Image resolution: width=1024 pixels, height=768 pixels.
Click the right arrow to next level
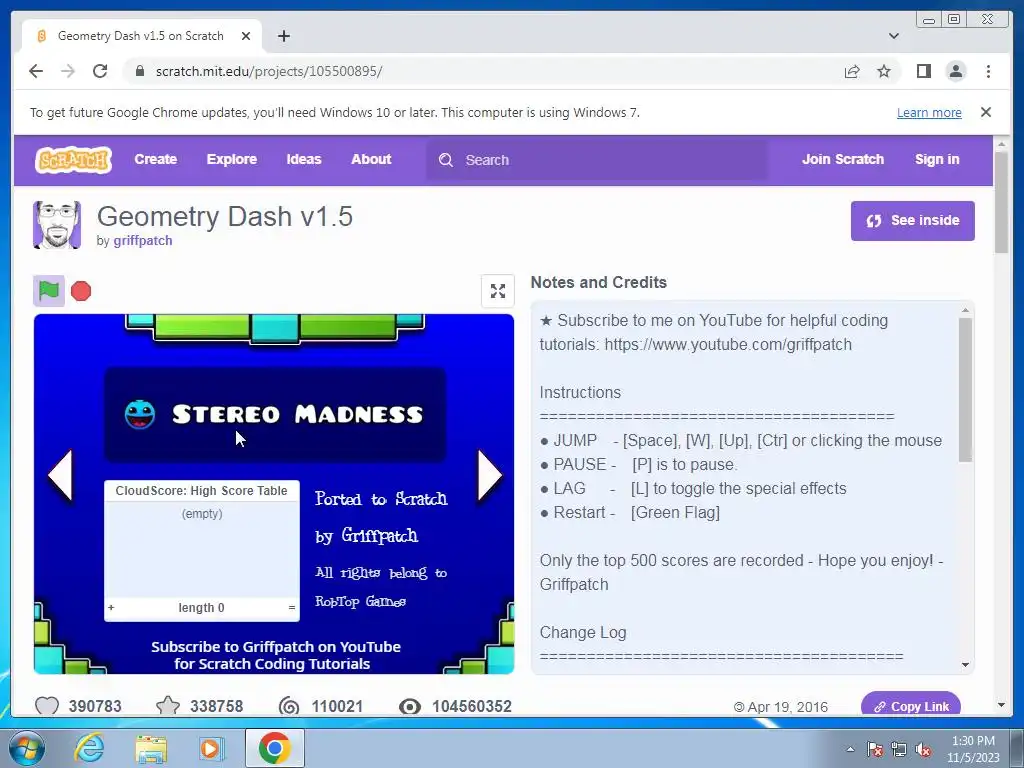click(490, 475)
